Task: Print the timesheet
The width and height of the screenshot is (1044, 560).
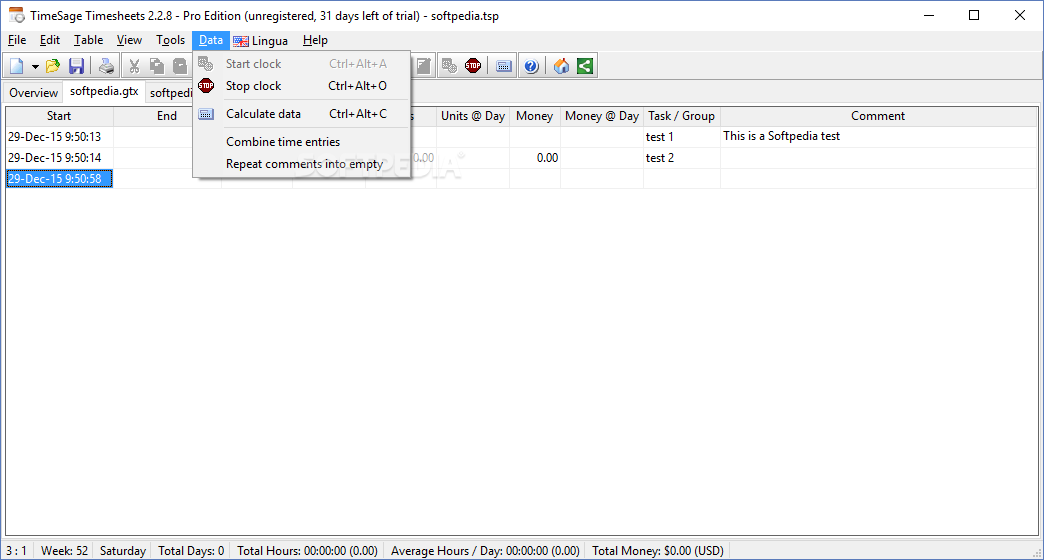Action: [106, 66]
